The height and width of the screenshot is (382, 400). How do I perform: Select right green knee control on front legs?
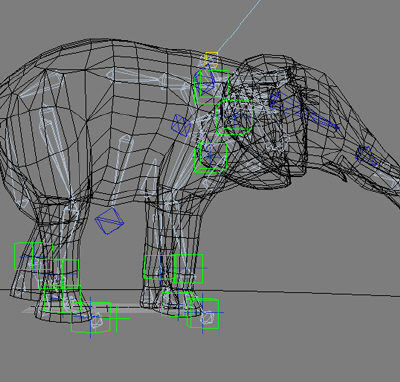pos(188,269)
